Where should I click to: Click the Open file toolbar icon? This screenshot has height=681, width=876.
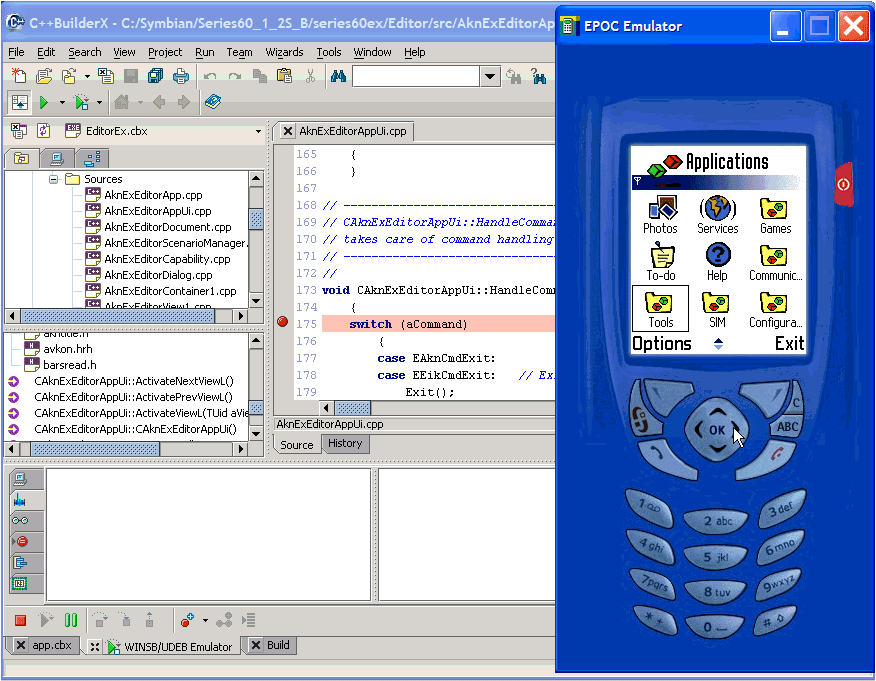[x=44, y=75]
